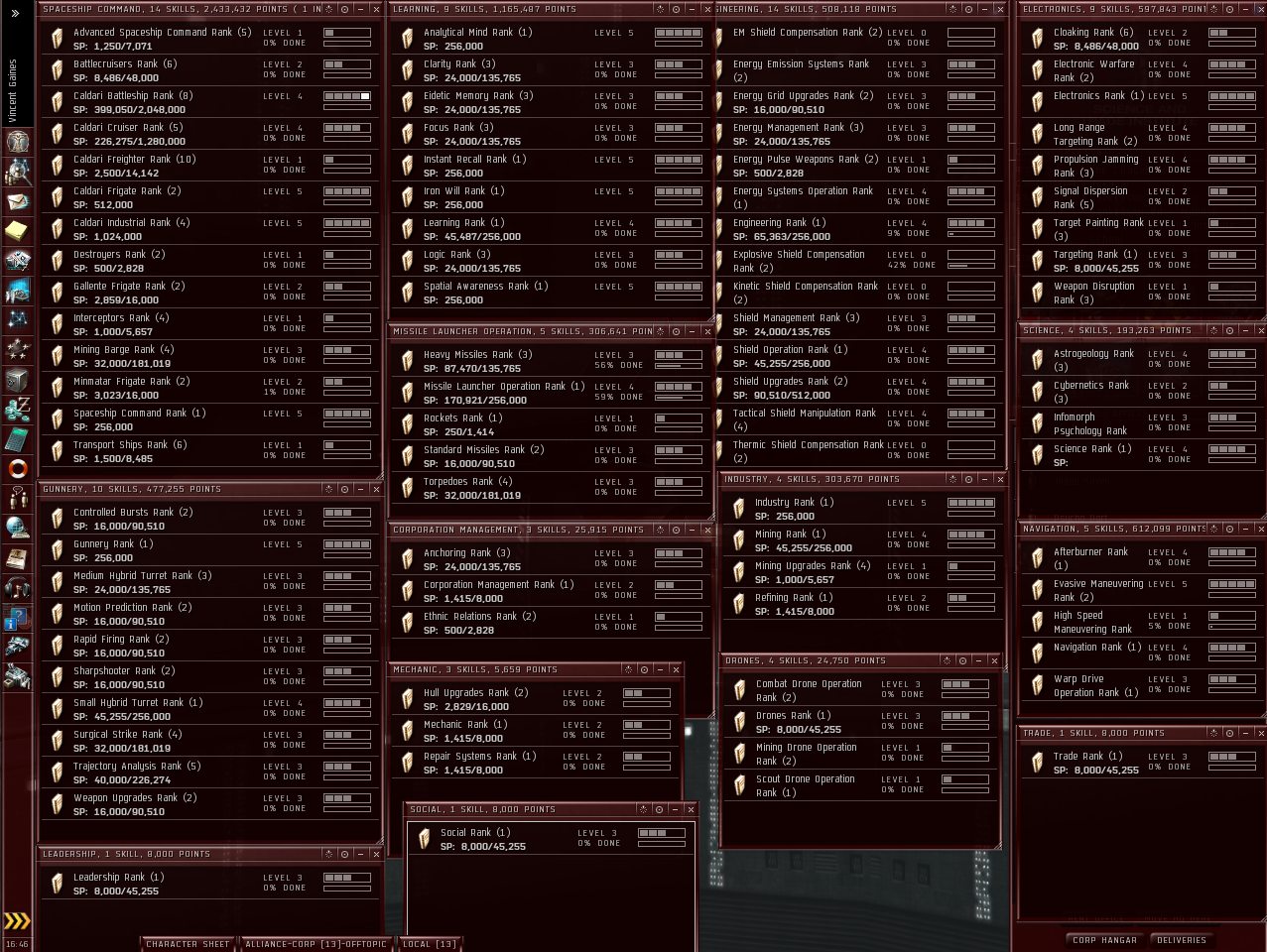Click the skill book icon for Gunnery
The image size is (1267, 952).
point(58,550)
